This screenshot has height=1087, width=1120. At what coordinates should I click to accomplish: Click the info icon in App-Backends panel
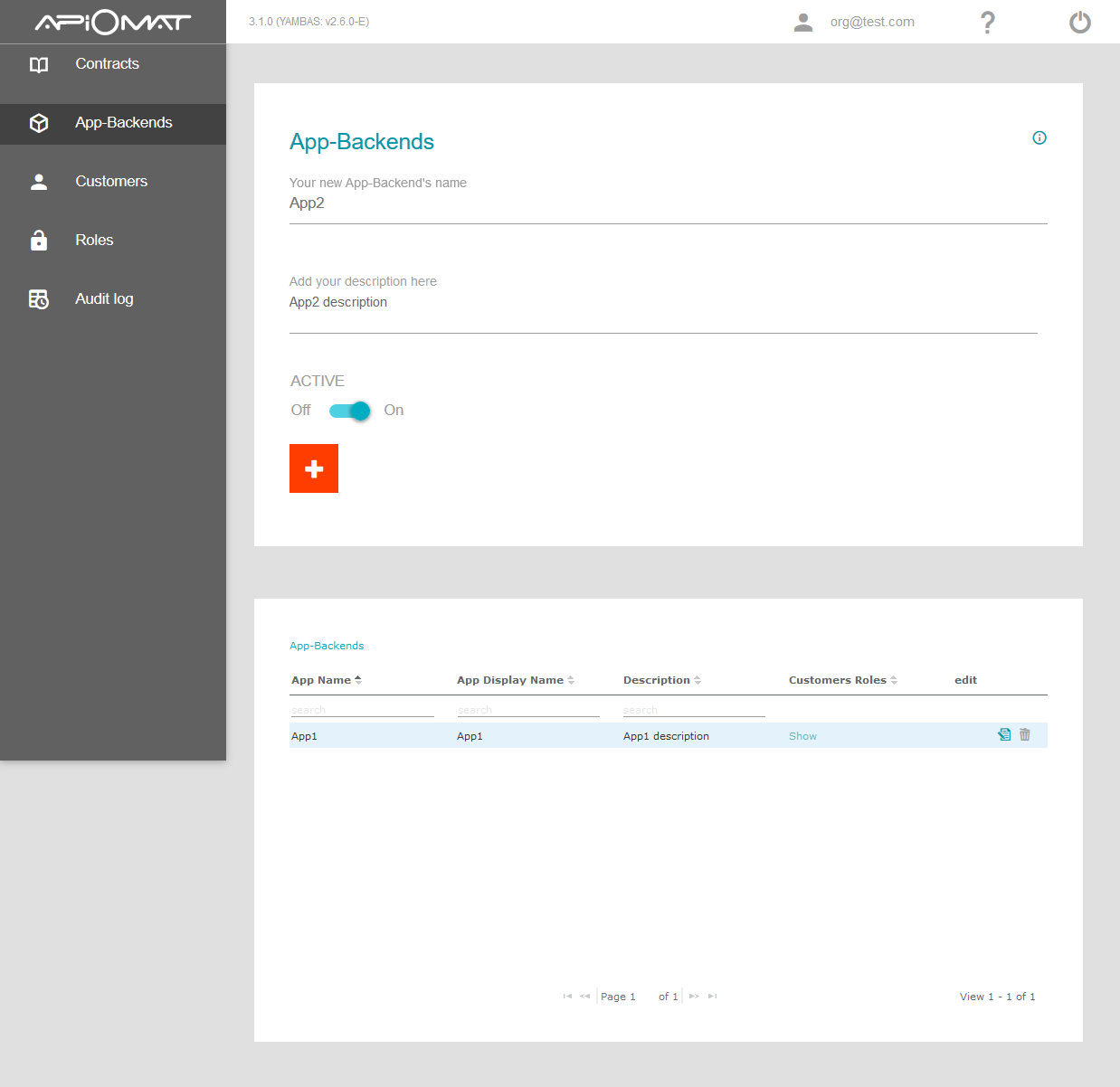click(1039, 138)
